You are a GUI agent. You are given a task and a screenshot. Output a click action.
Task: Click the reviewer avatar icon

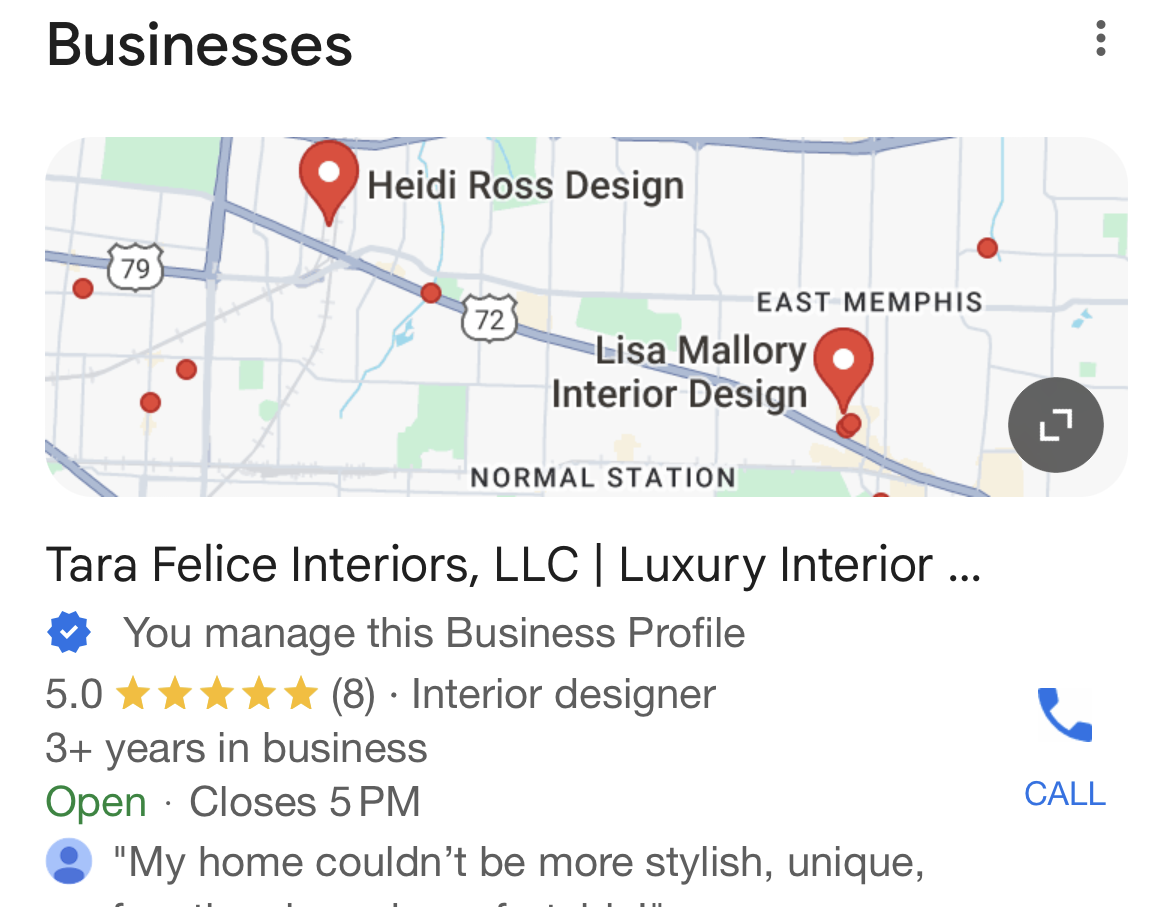69,860
